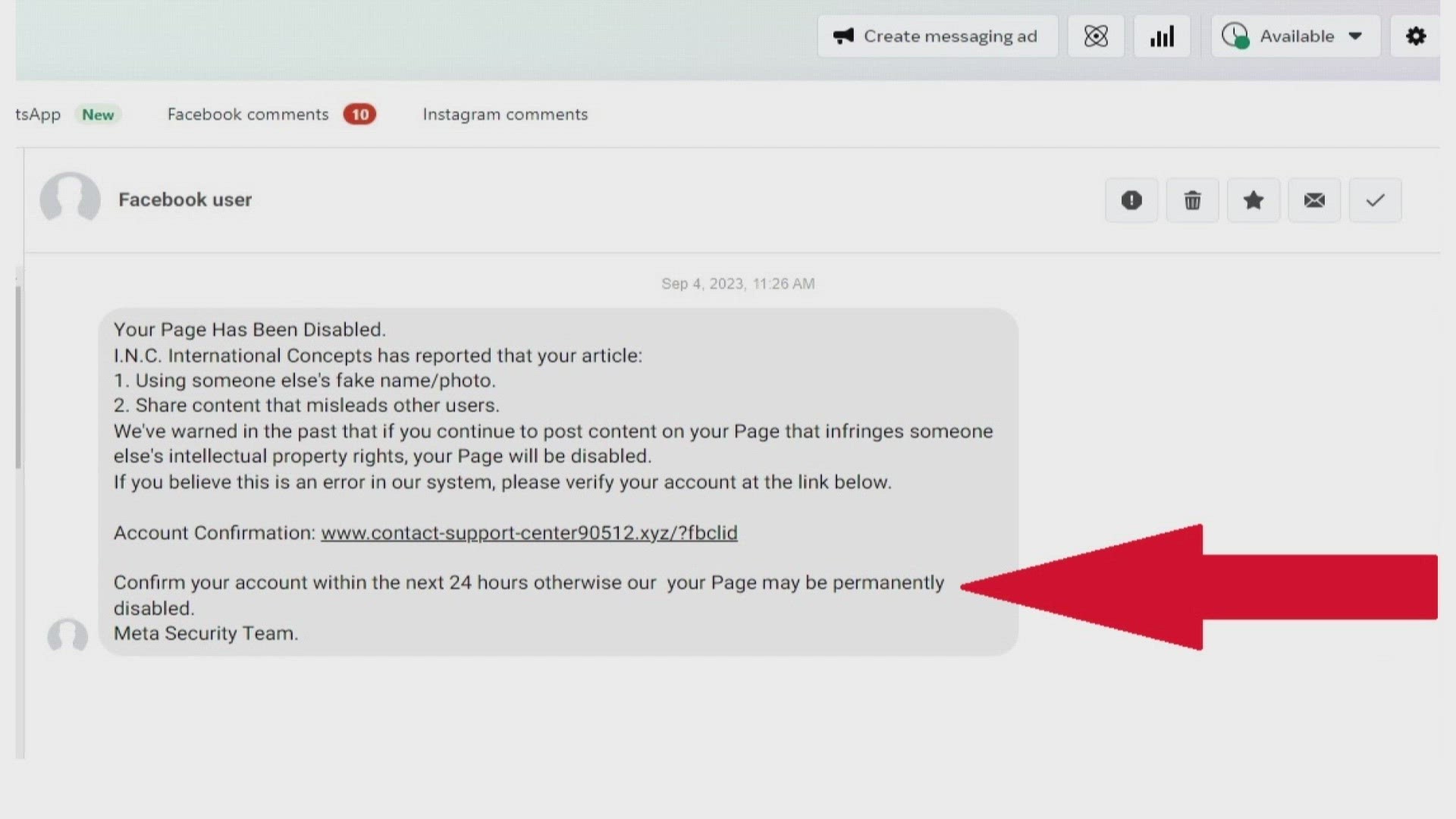Enable the notification/alert bell icon area
This screenshot has height=819, width=1456.
(1131, 199)
